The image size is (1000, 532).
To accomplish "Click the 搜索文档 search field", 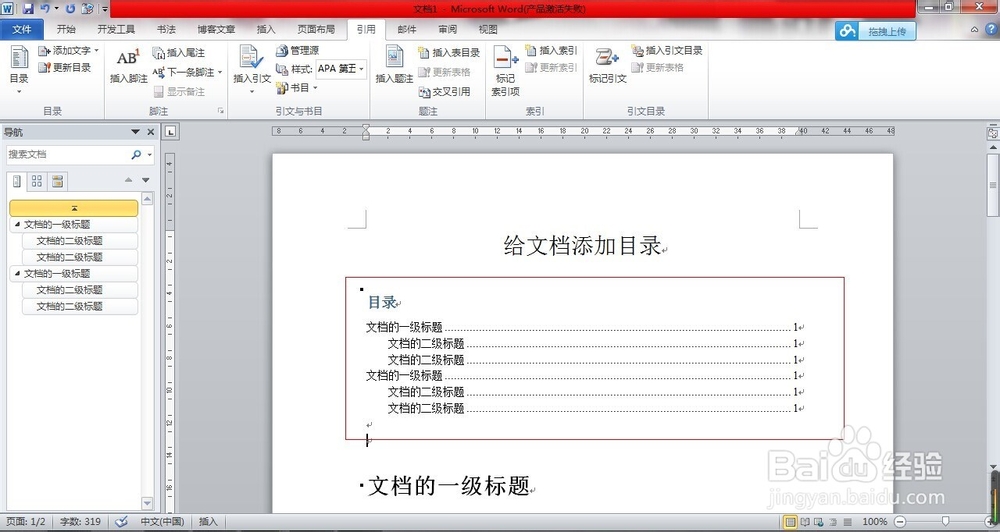I will click(x=67, y=154).
